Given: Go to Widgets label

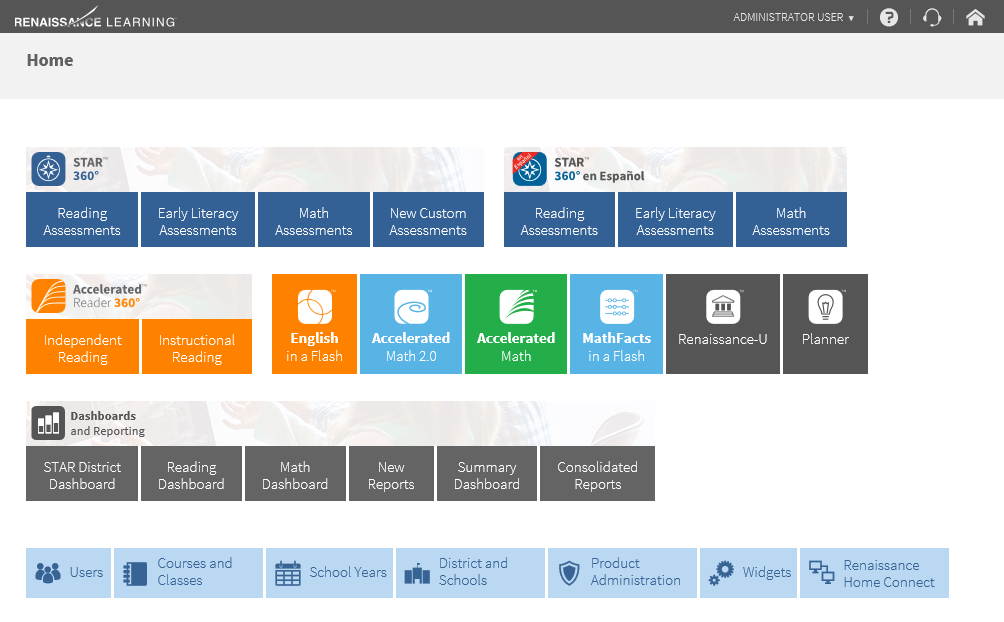Looking at the screenshot, I should [767, 573].
